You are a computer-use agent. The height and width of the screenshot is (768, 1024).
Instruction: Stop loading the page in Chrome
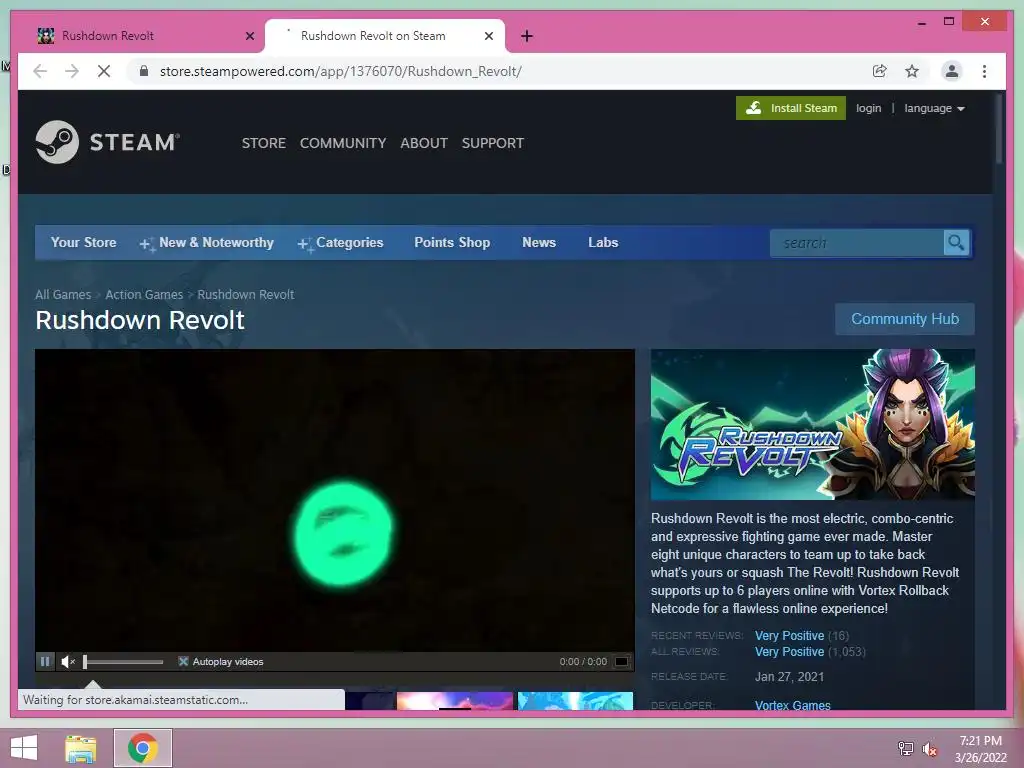point(104,71)
